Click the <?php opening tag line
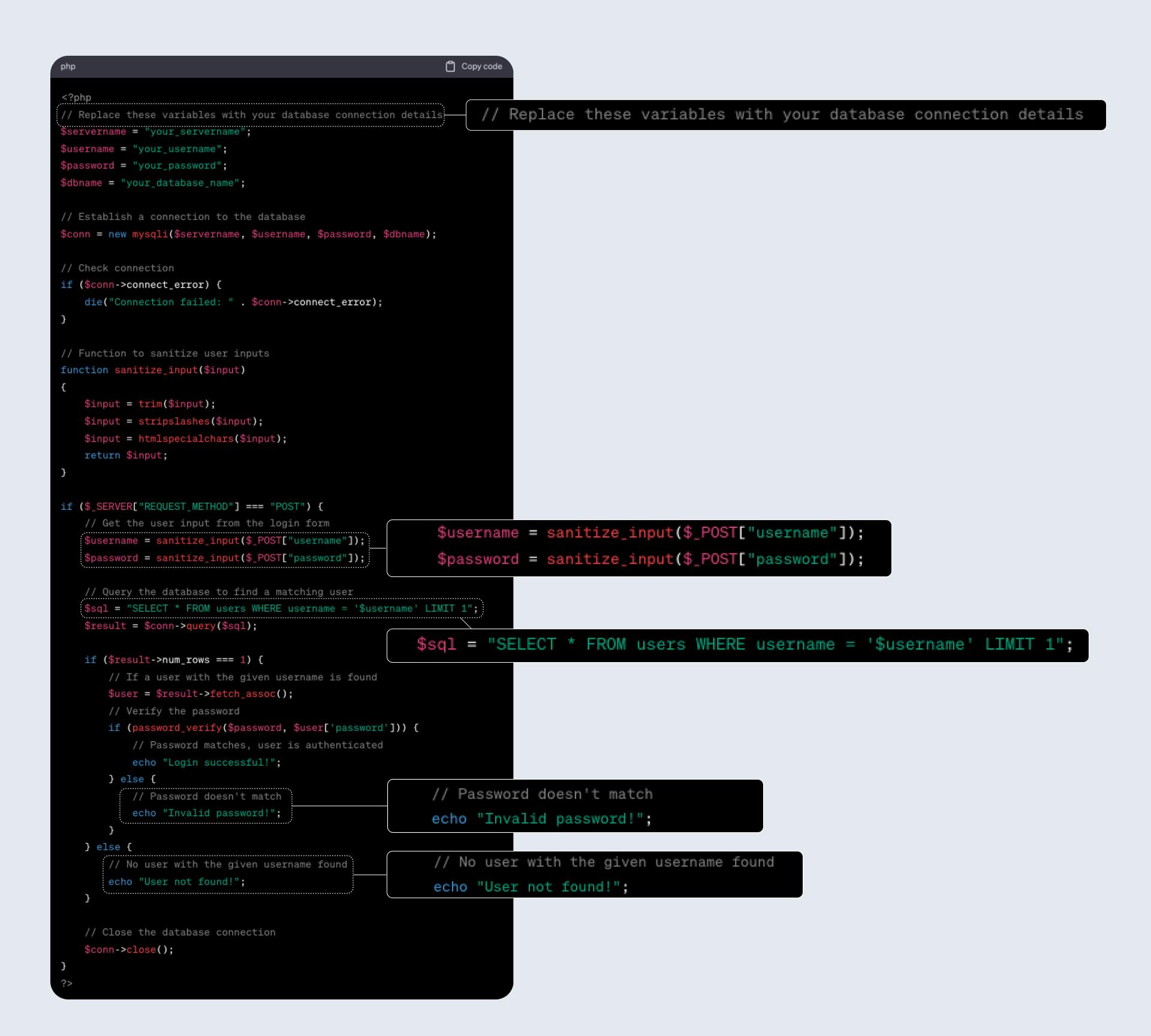Image resolution: width=1151 pixels, height=1036 pixels. (x=76, y=98)
